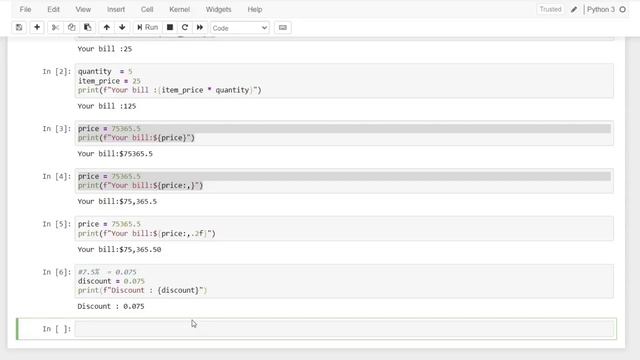Click the Python 3 kernel name
640x360 pixels.
(601, 9)
